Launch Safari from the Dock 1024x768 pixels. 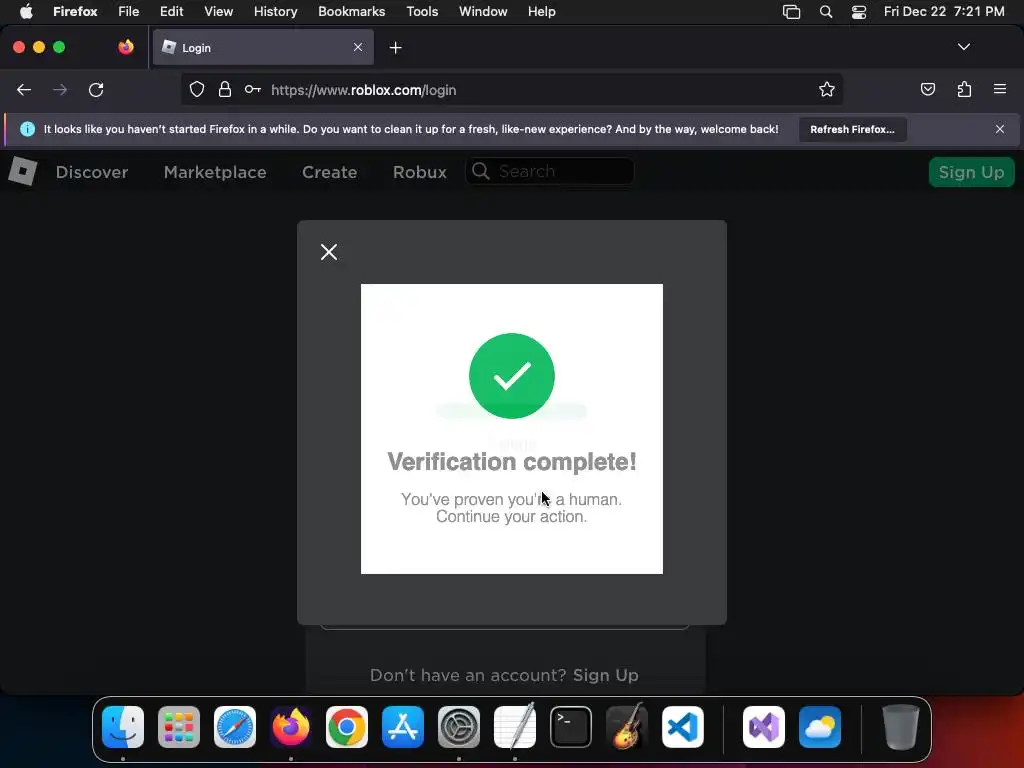235,727
